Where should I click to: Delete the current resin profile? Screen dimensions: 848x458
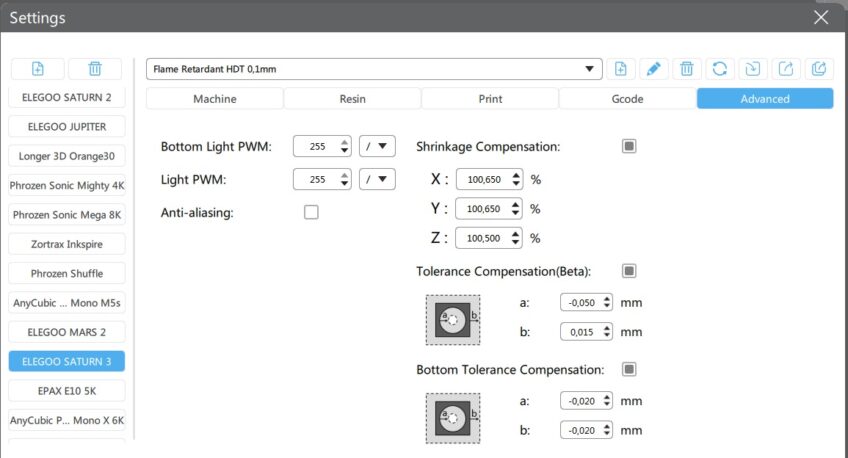pyautogui.click(x=686, y=69)
